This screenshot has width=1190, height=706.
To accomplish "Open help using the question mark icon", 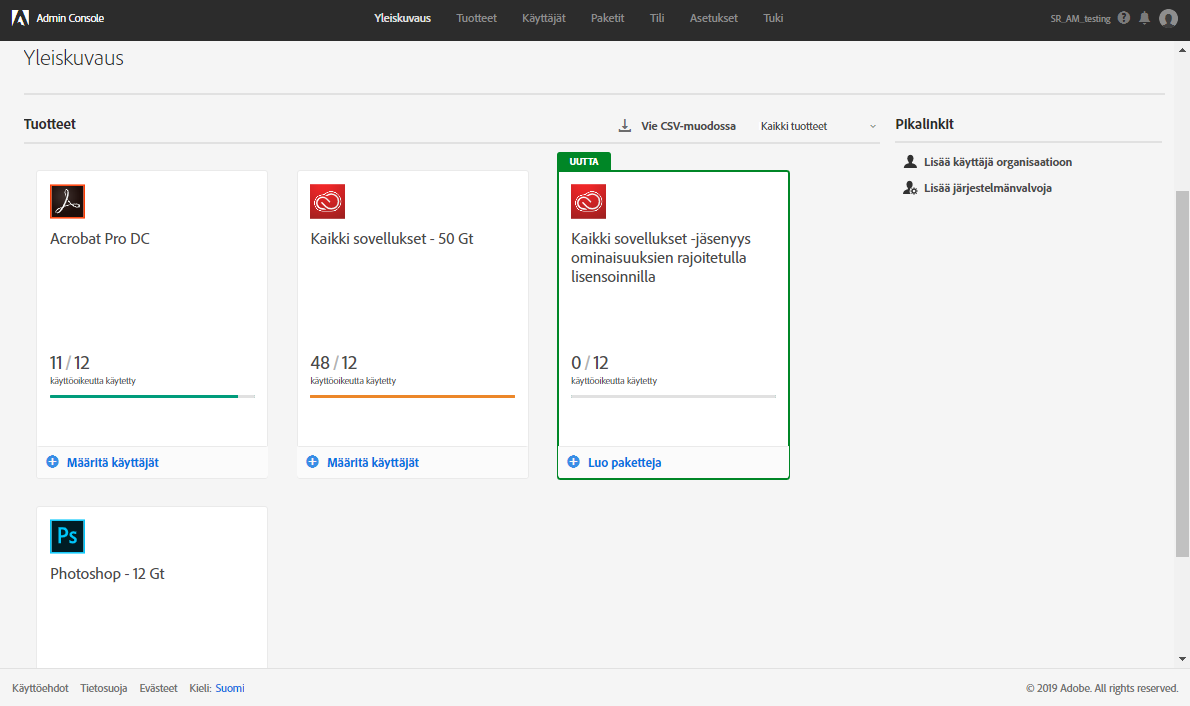I will click(x=1123, y=17).
